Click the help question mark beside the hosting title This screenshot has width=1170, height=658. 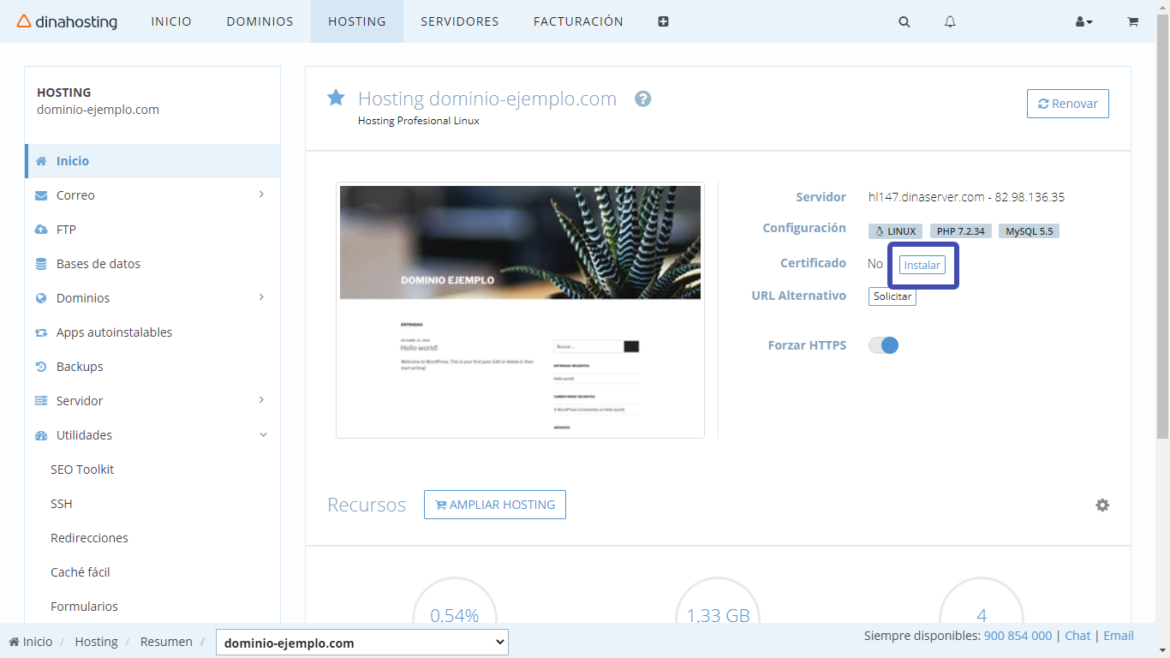[x=642, y=98]
